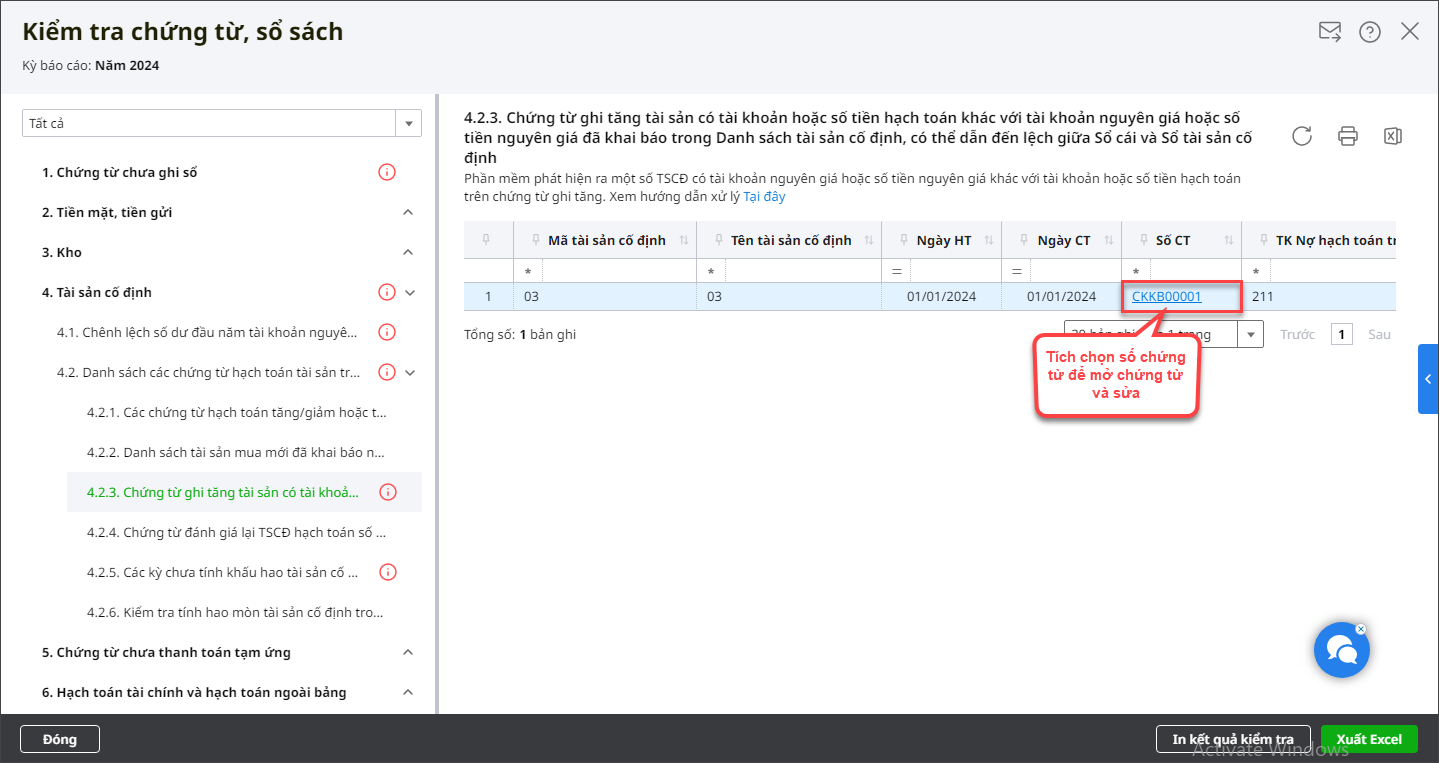
Task: Follow the Tại đây guide link
Action: tap(764, 196)
